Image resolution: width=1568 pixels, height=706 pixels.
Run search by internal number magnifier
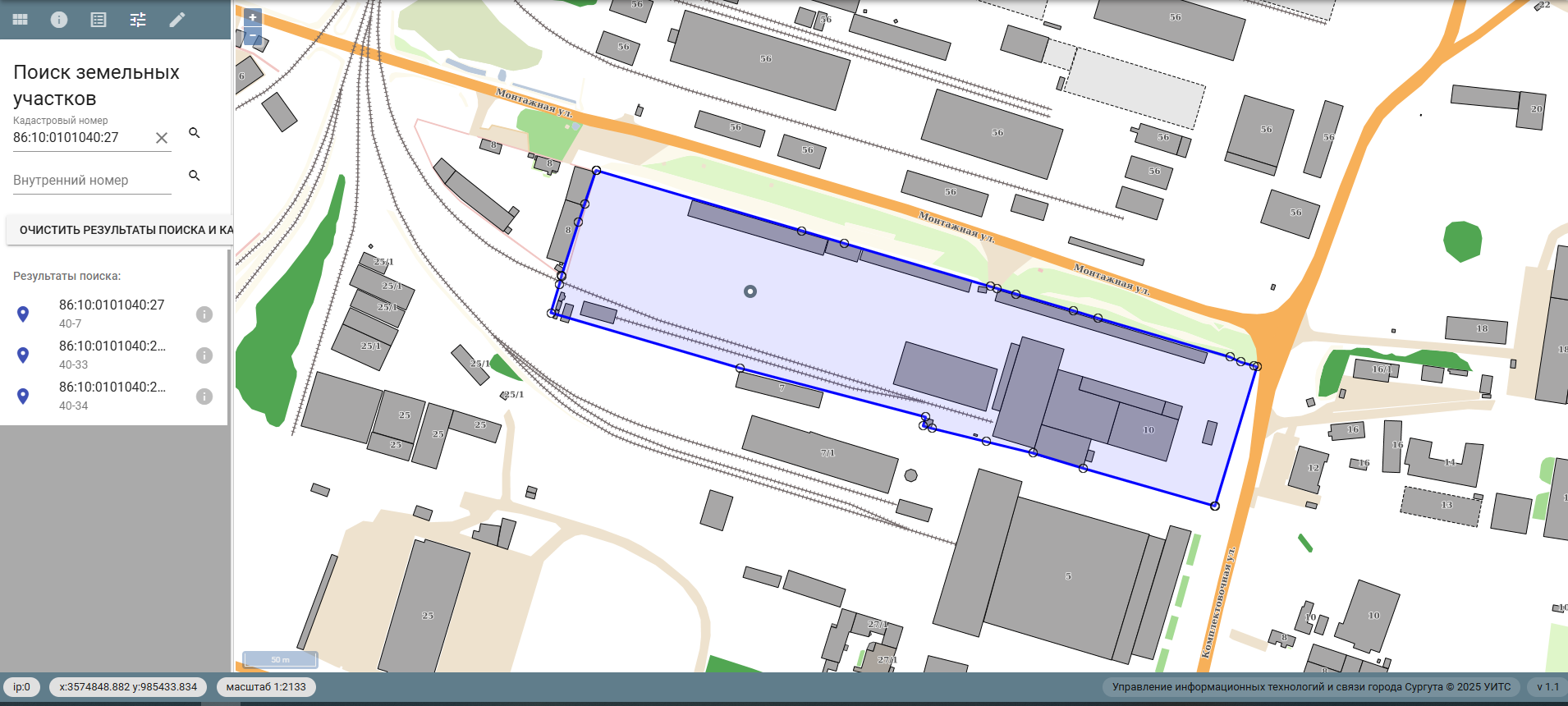(x=195, y=176)
